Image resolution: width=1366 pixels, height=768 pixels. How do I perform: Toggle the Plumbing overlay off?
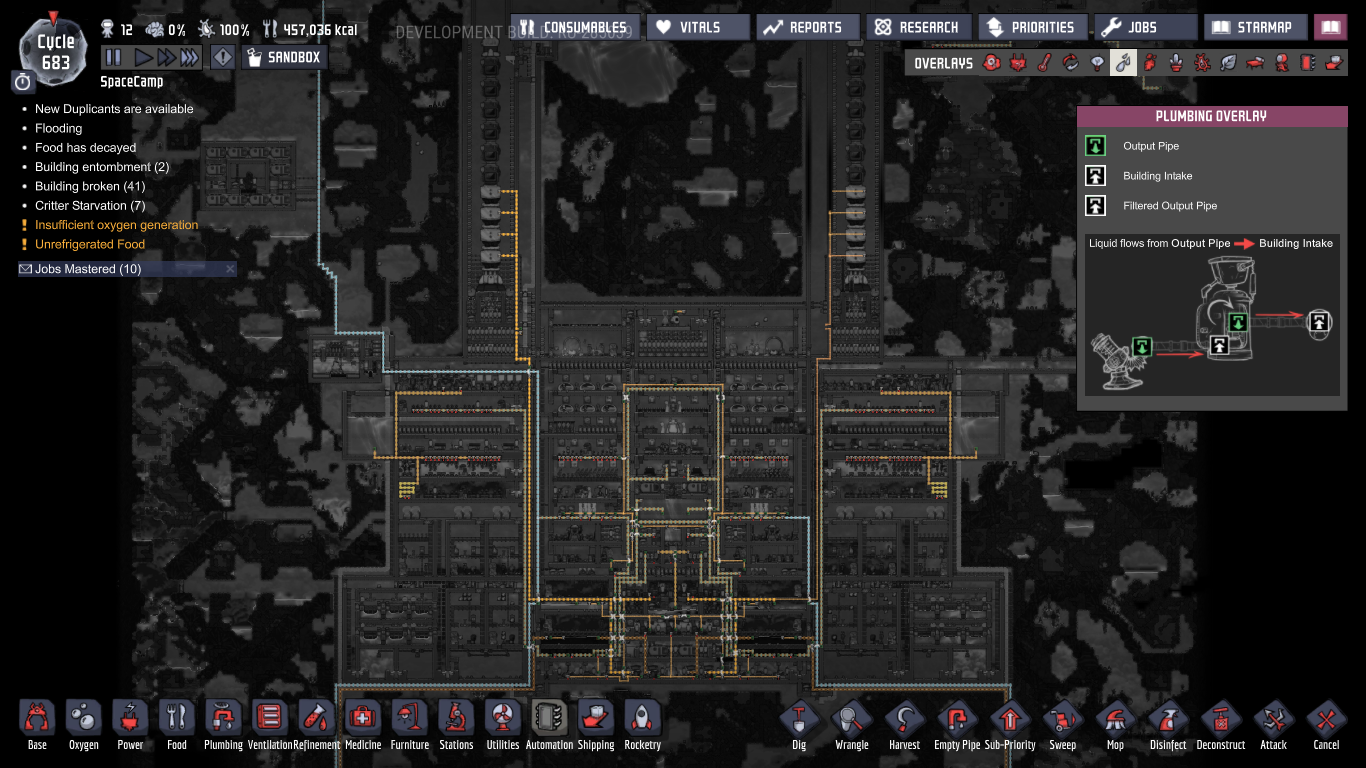tap(1124, 63)
